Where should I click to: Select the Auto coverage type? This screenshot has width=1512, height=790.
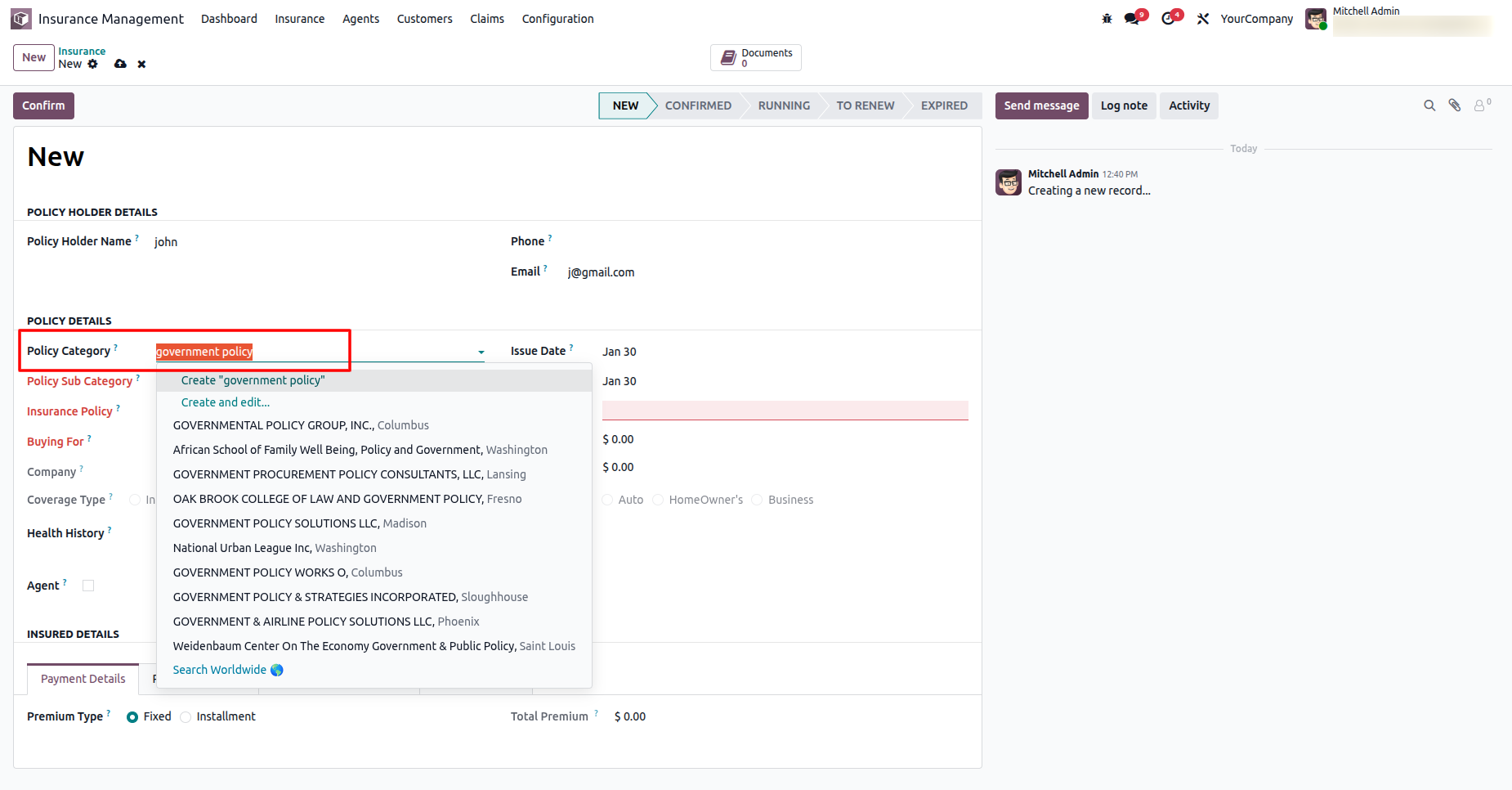click(607, 500)
